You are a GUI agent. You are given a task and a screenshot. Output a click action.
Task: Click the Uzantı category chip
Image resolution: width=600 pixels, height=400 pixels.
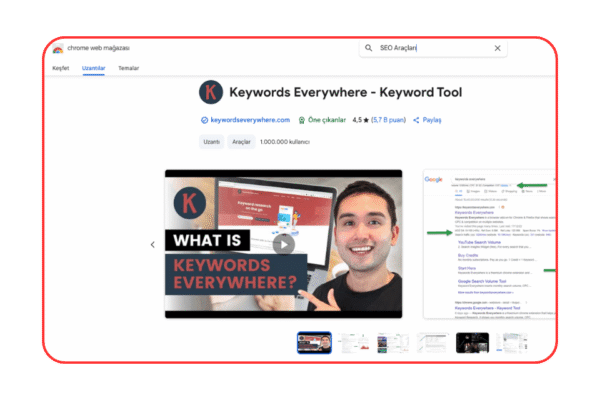(x=211, y=142)
